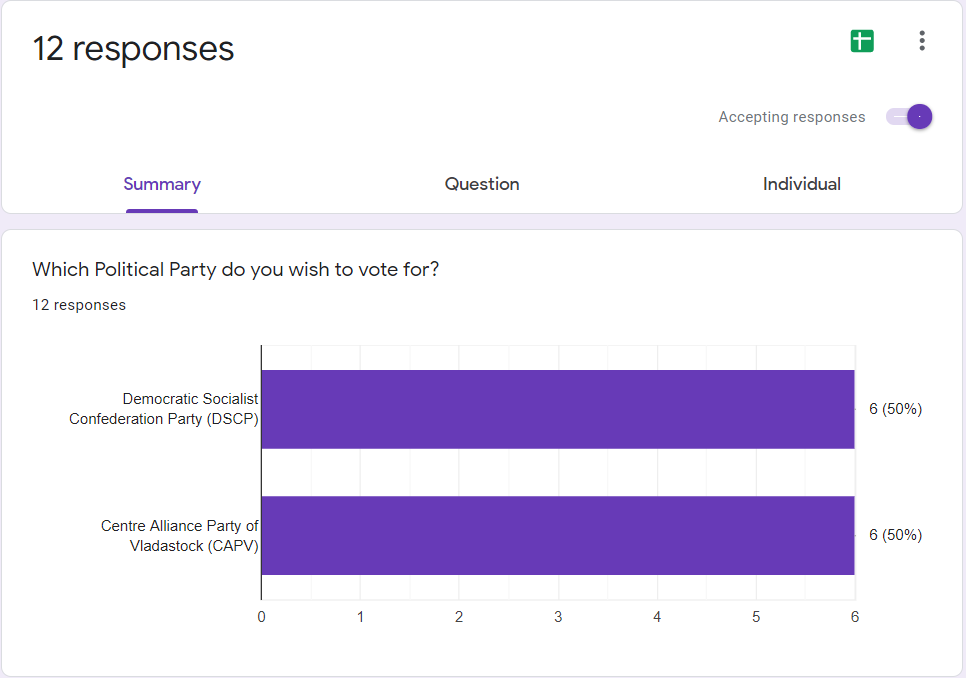This screenshot has width=966, height=678.
Task: Click the Centre Alliance Party of Vladastock label
Action: [x=180, y=535]
